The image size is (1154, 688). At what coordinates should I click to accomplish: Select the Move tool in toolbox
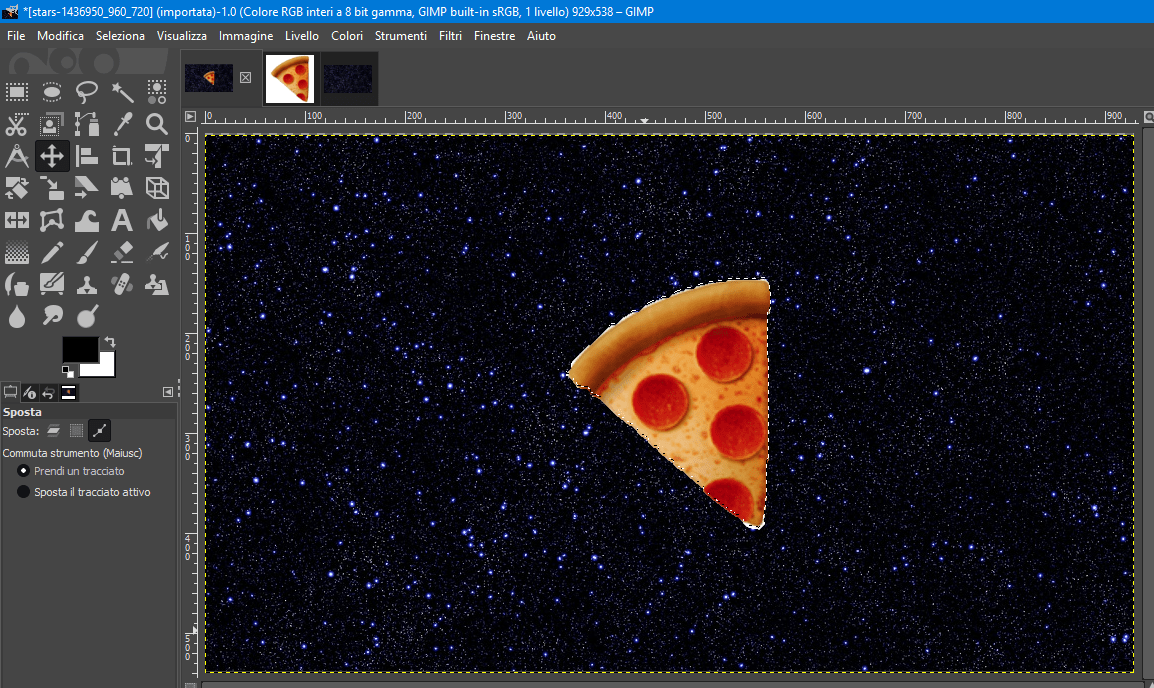(52, 156)
